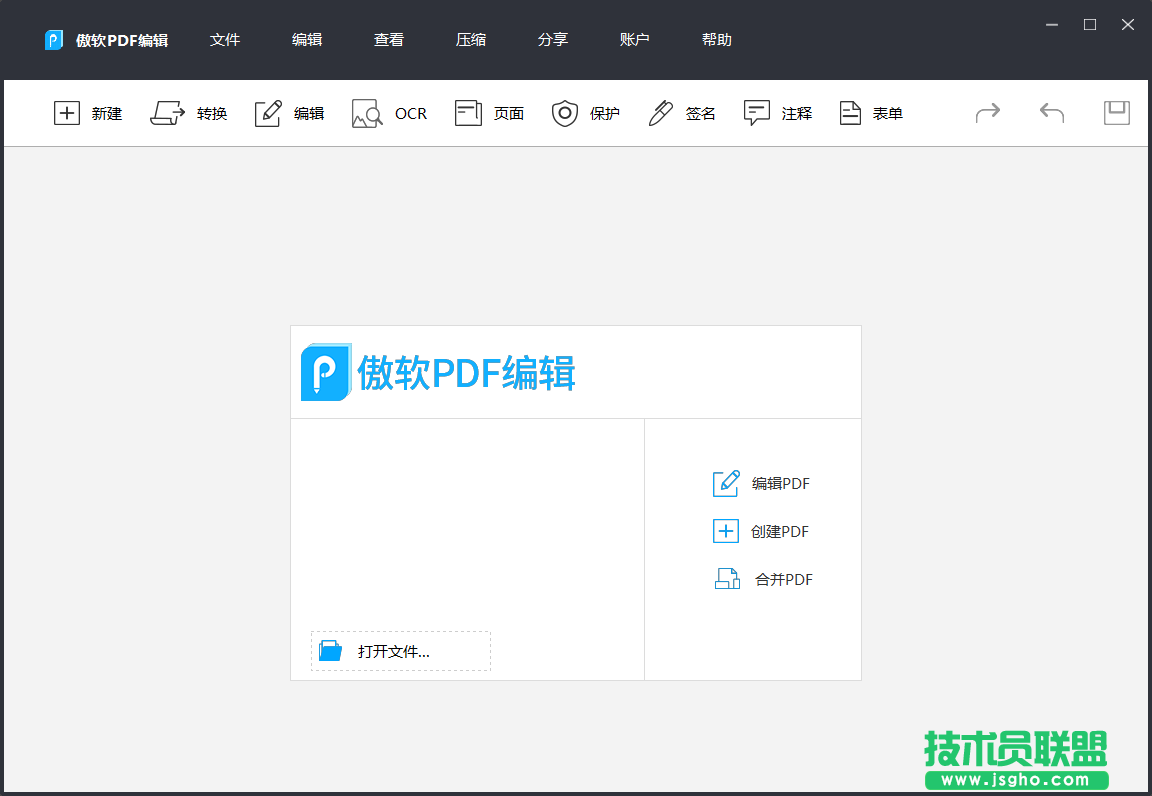
Task: Open the 文件 menu
Action: pos(224,40)
